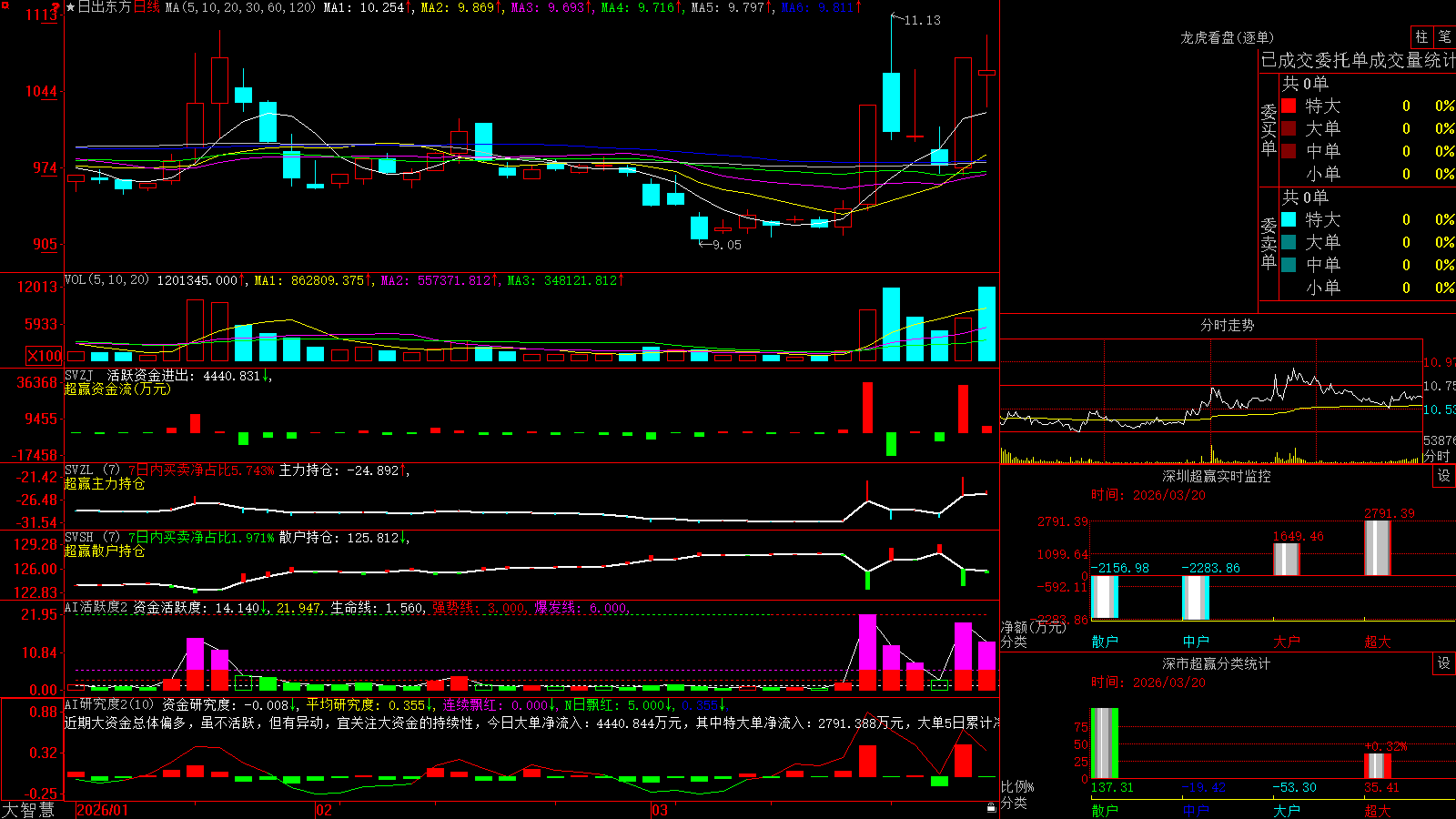This screenshot has width=1456, height=819.
Task: Click the 大户 bar showing 1649.46
Action: (1287, 559)
